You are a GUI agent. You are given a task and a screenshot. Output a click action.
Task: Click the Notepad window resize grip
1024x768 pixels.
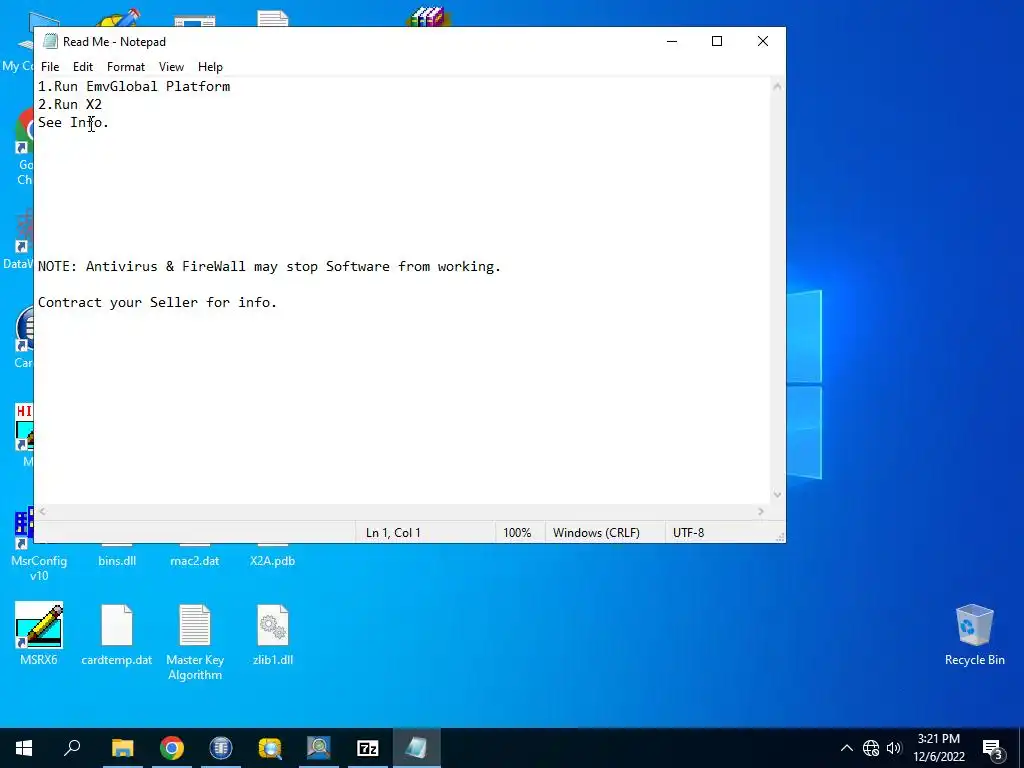click(779, 536)
